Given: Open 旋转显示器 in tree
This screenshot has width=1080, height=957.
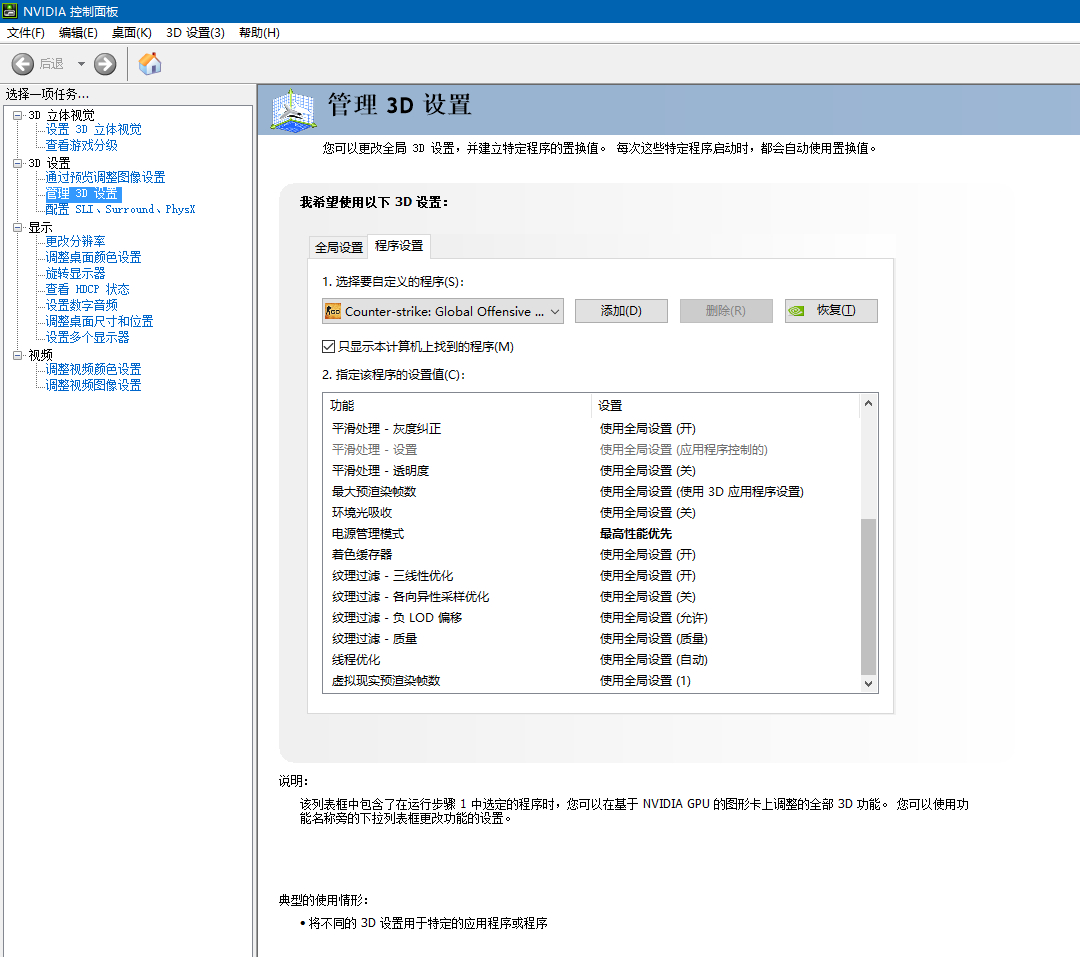Looking at the screenshot, I should click(75, 274).
